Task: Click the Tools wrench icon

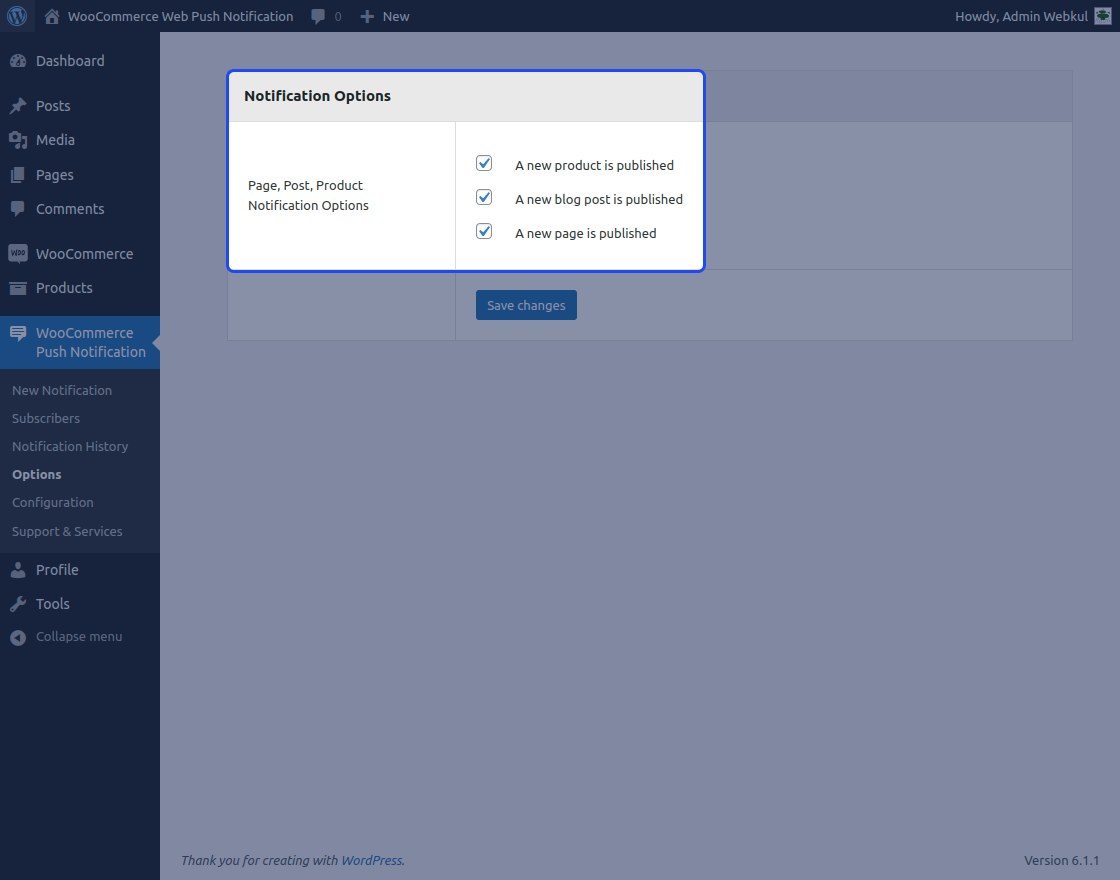Action: (x=18, y=604)
